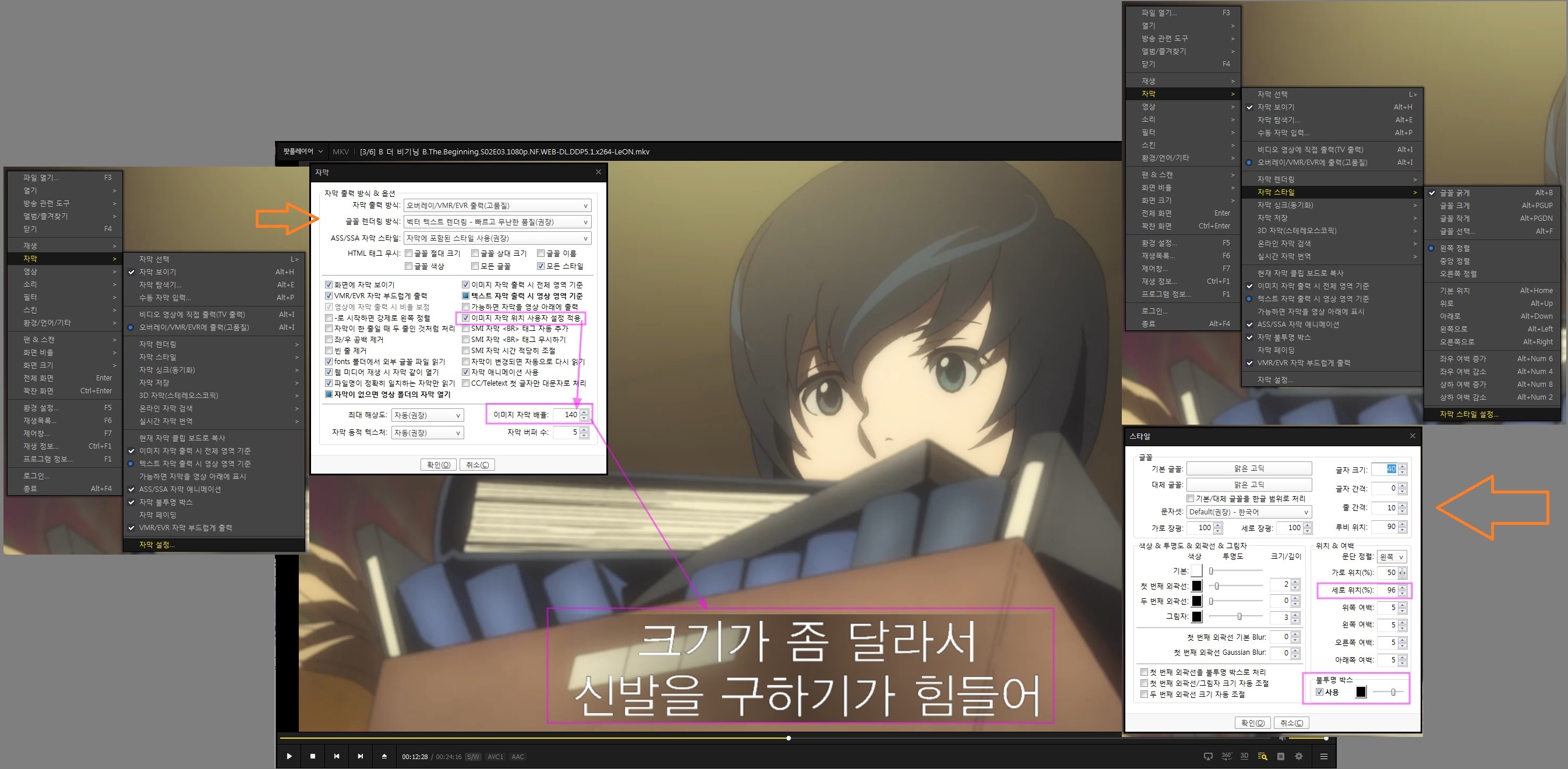Open the chapter/notes panel icon
1568x769 pixels.
[1281, 756]
